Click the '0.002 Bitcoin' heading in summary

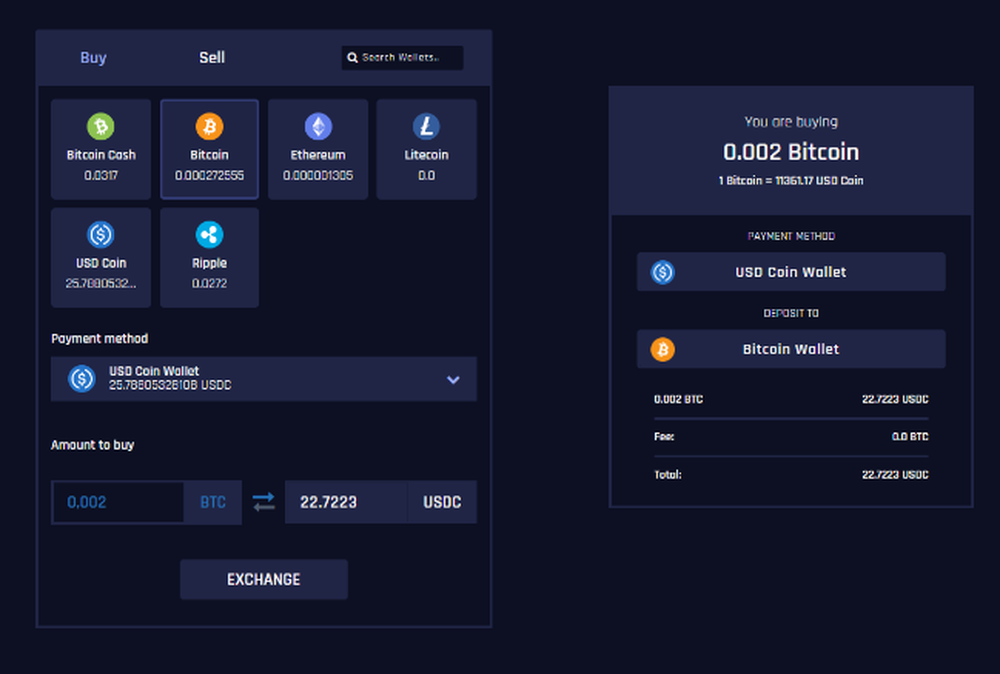tap(791, 152)
